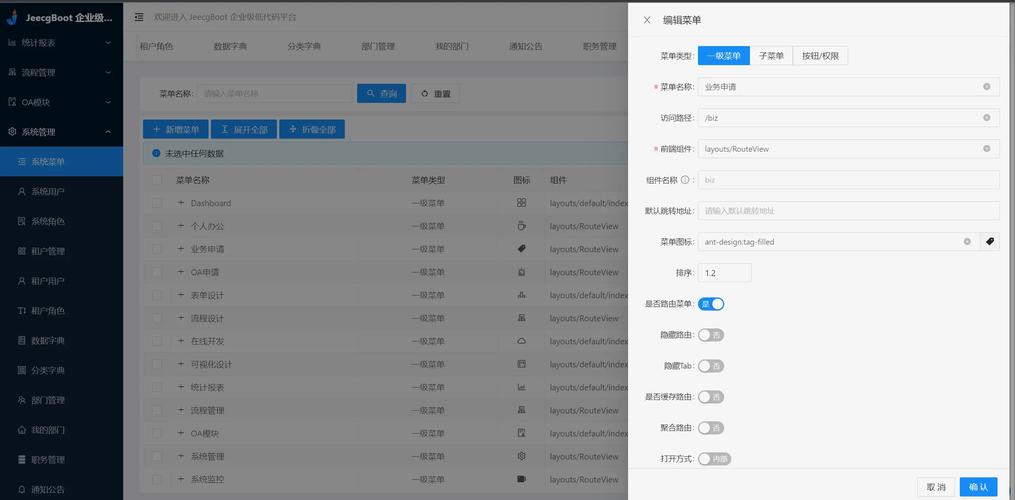
Task: Click the 在线开发 row cloud icon
Action: [522, 341]
